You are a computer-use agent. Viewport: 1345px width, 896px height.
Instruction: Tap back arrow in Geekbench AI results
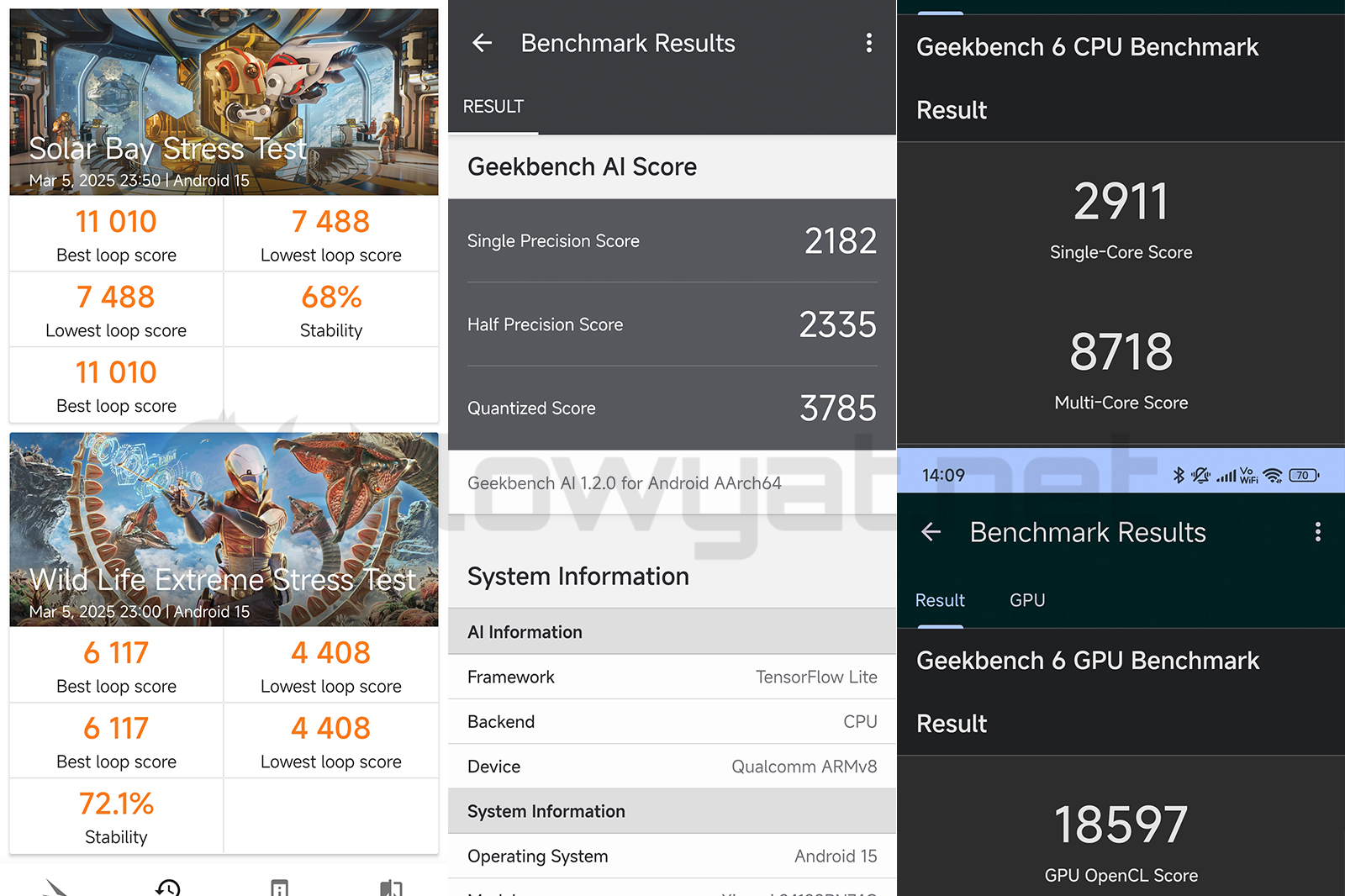coord(482,43)
